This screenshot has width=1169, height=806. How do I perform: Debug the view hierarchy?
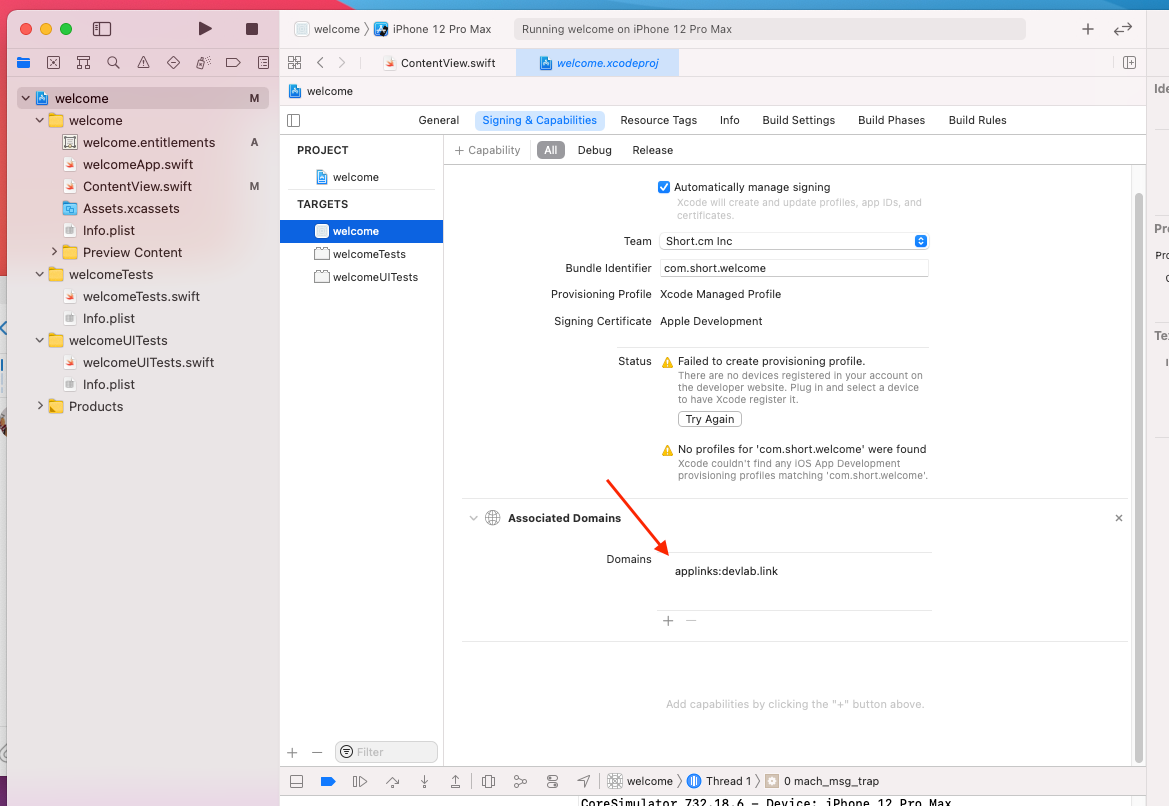[x=488, y=781]
